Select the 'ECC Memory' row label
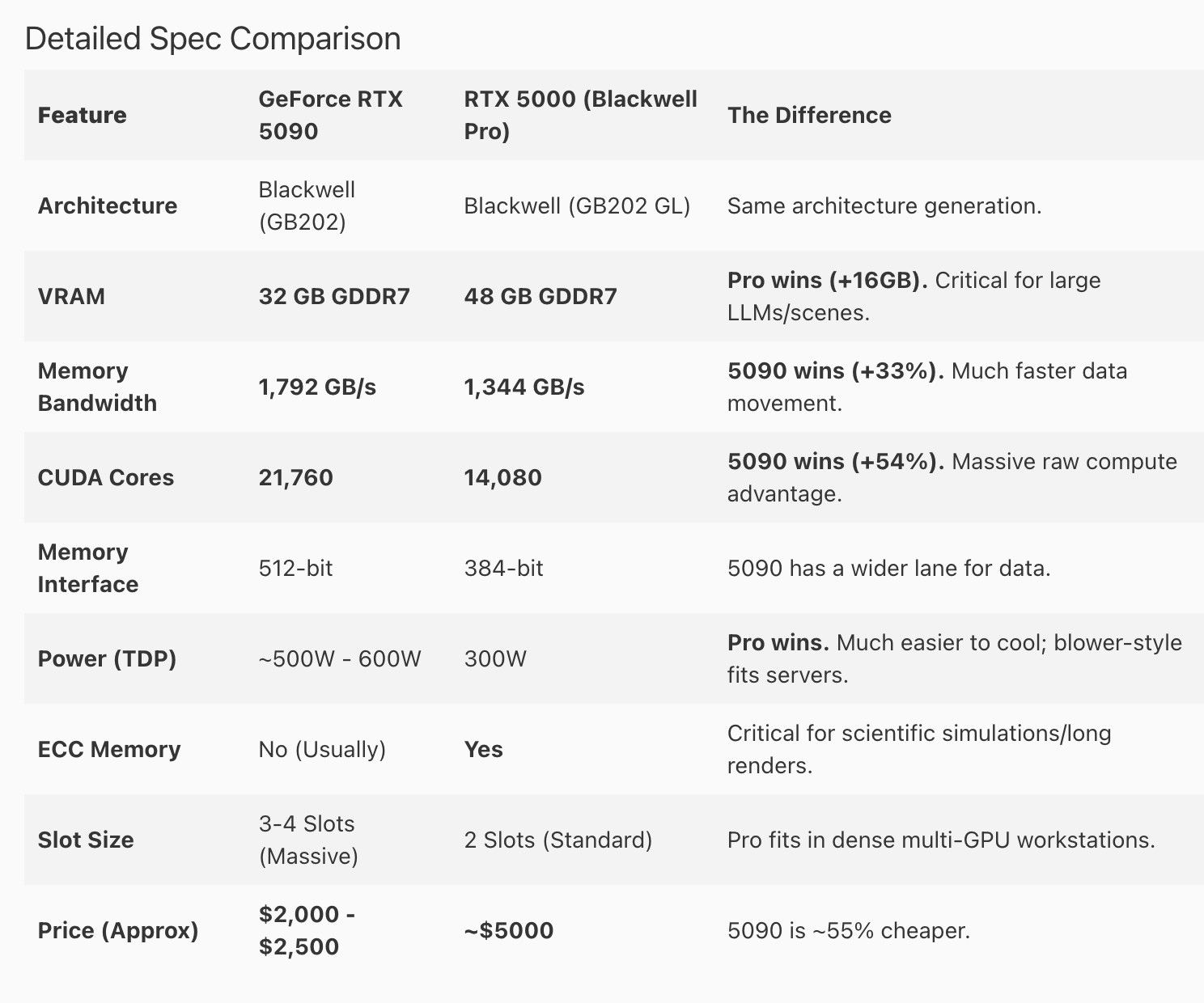The height and width of the screenshot is (1003, 1204). (x=109, y=749)
